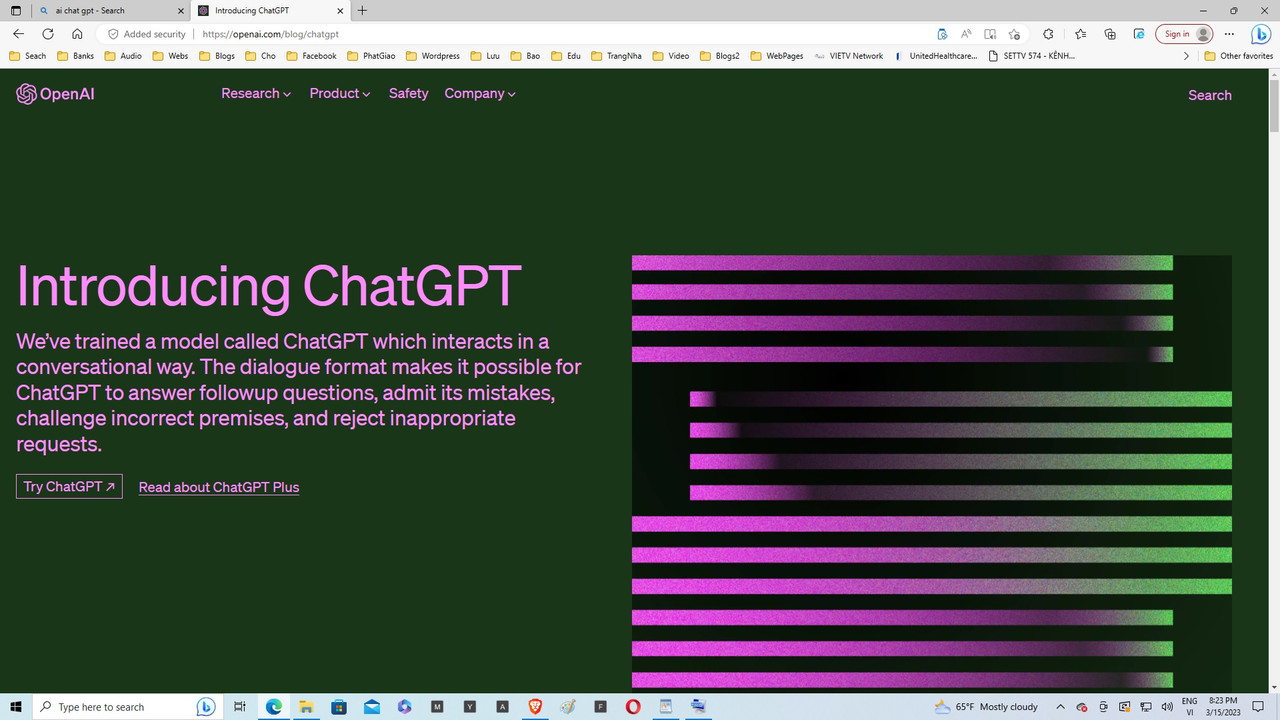Open the 65°F Mostly cloudy weather widget
The height and width of the screenshot is (720, 1280).
tap(986, 707)
